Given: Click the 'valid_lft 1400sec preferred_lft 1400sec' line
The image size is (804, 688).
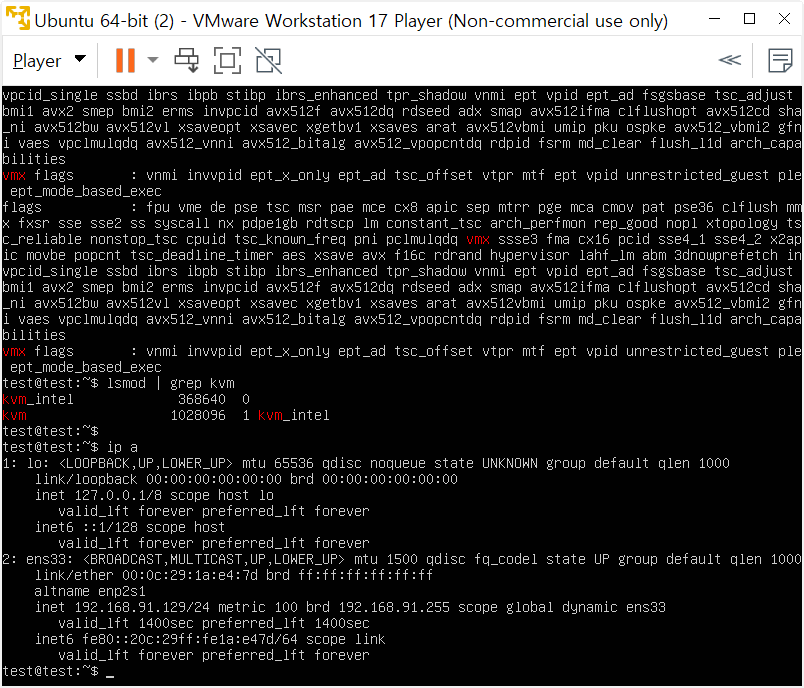Looking at the screenshot, I should tap(214, 623).
